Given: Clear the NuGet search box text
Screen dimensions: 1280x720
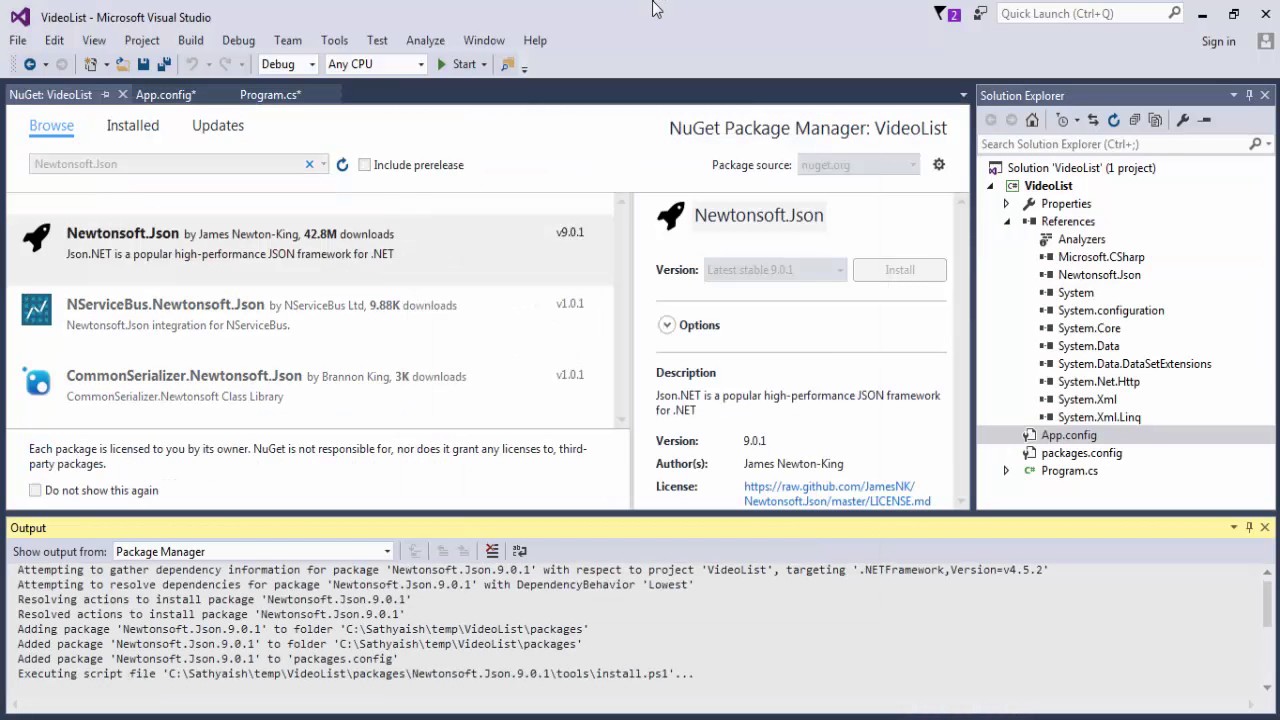Looking at the screenshot, I should click(309, 164).
